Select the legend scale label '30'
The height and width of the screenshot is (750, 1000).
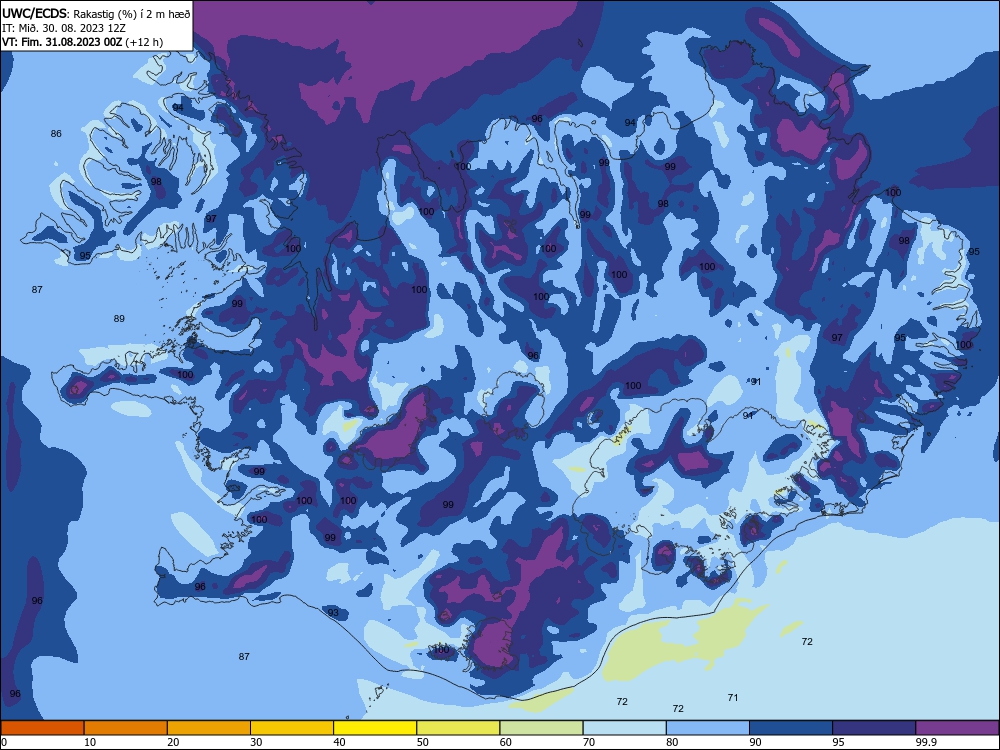click(256, 742)
